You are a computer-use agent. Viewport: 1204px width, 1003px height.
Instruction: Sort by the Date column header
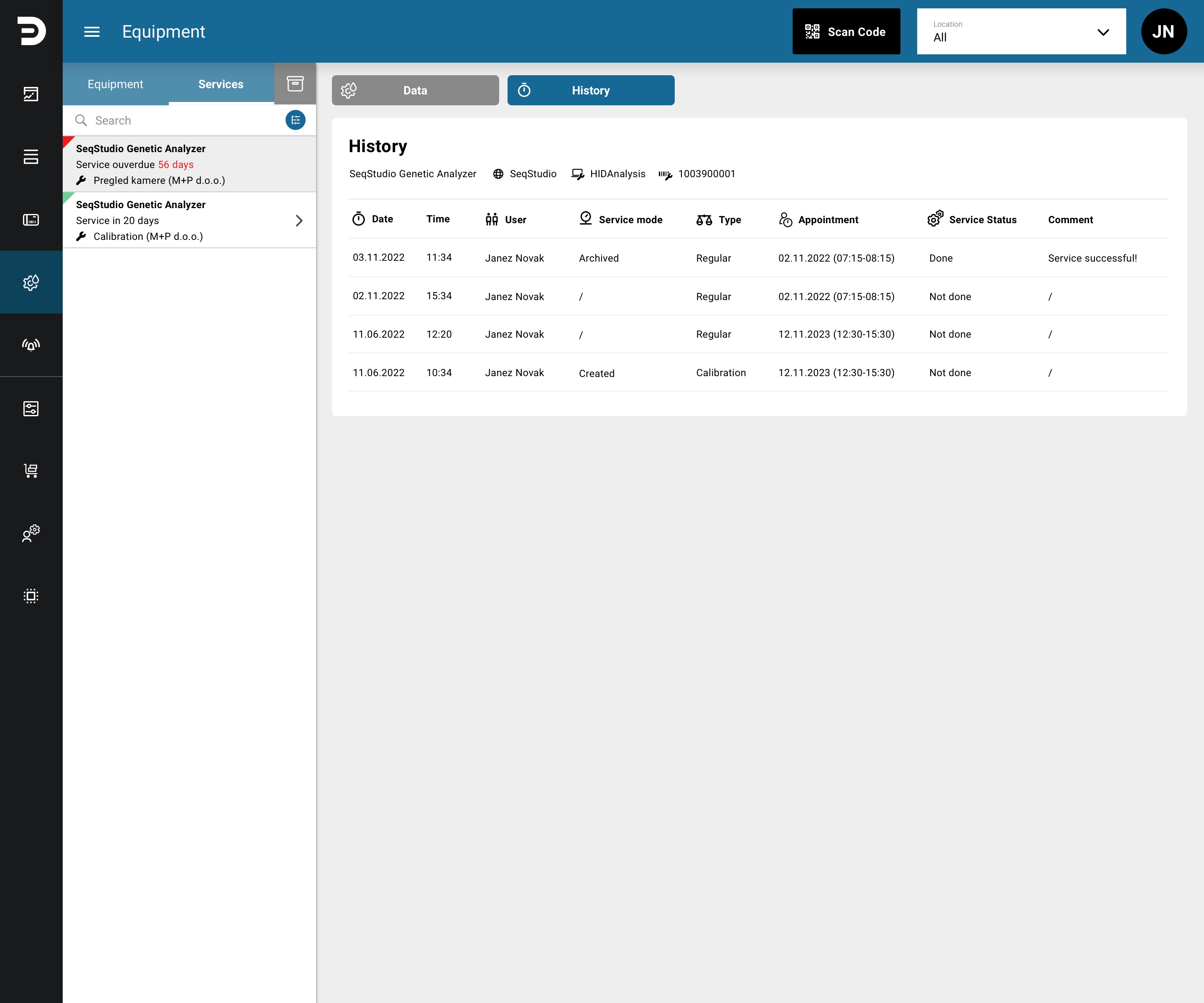(372, 219)
